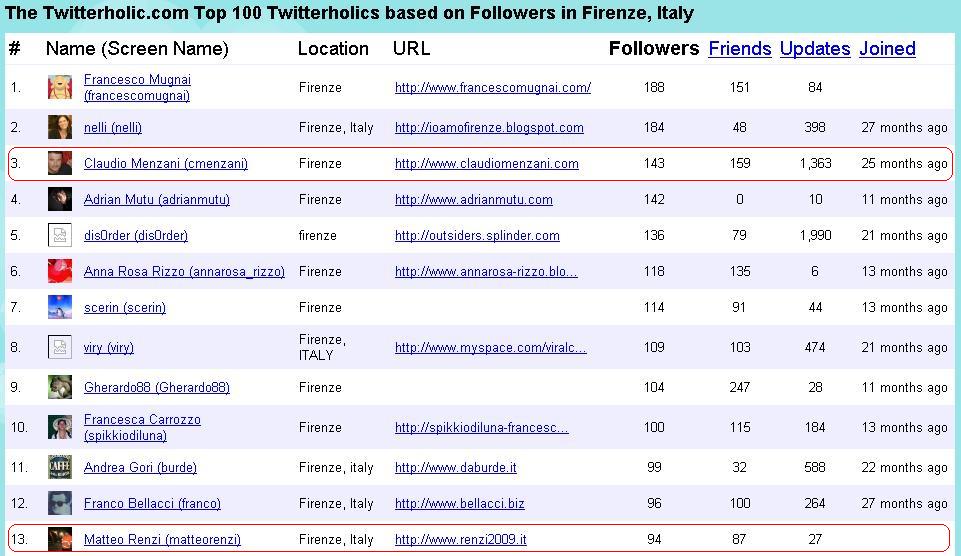This screenshot has height=556, width=961.
Task: Visit the claudiomenzani.com website link
Action: (486, 163)
